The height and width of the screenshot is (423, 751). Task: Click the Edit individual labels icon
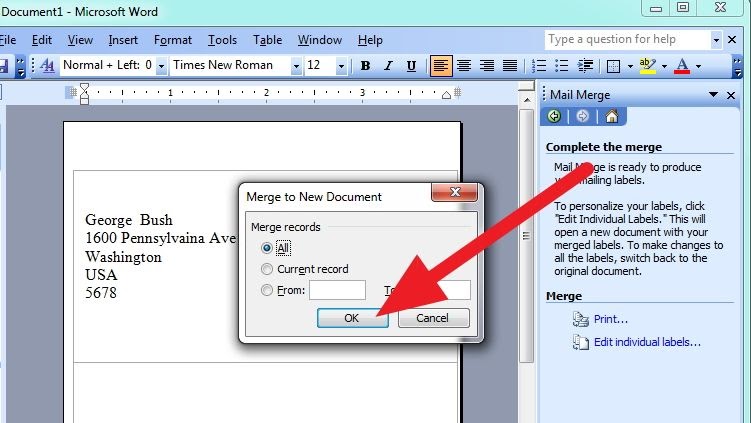point(580,342)
